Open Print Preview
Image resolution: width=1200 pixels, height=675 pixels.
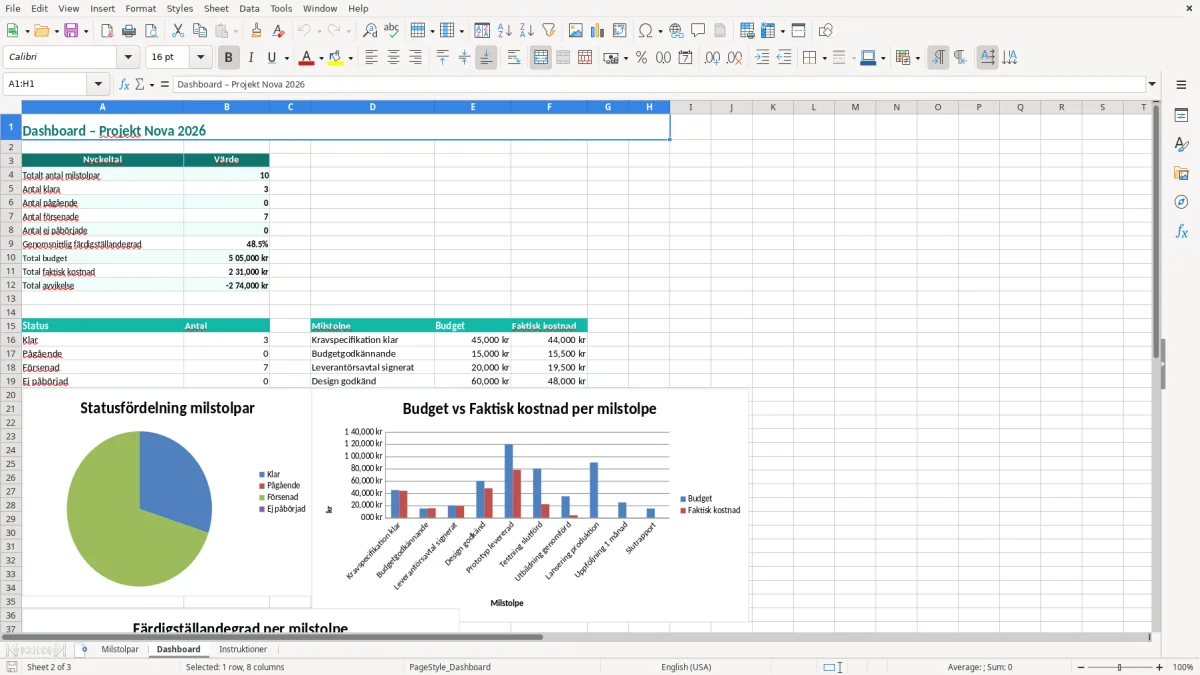pos(151,31)
